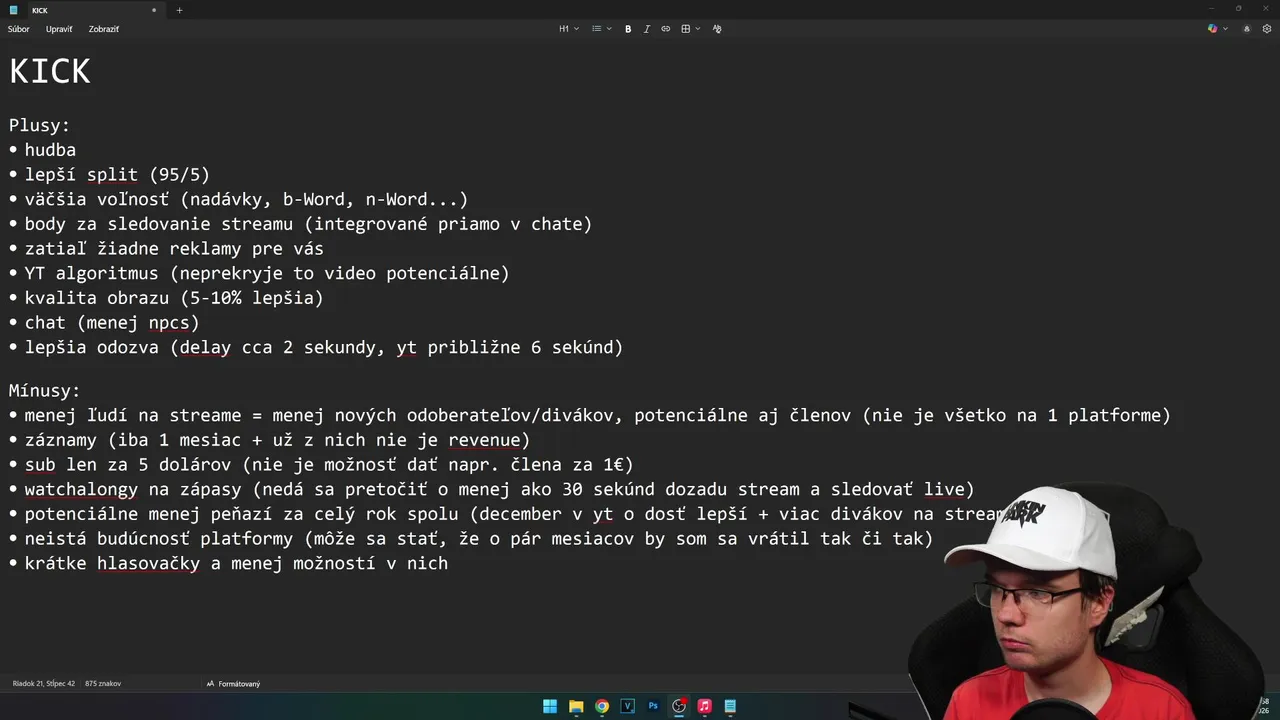Screen dimensions: 1280x720
Task: Click the 'lepšia odozva' bullet line
Action: click(324, 347)
